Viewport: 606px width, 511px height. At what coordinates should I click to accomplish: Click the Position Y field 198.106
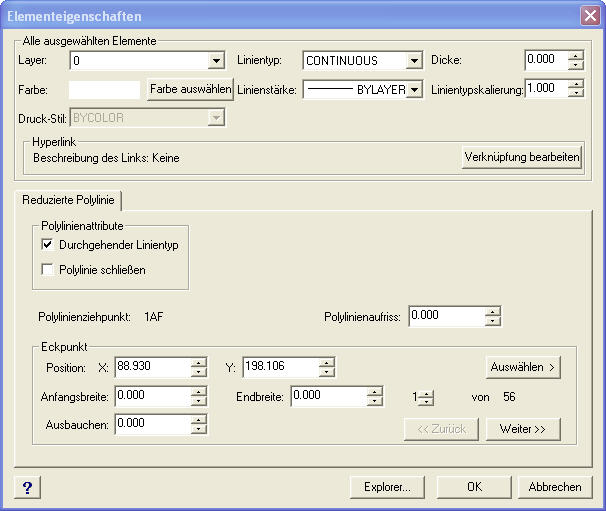click(281, 367)
